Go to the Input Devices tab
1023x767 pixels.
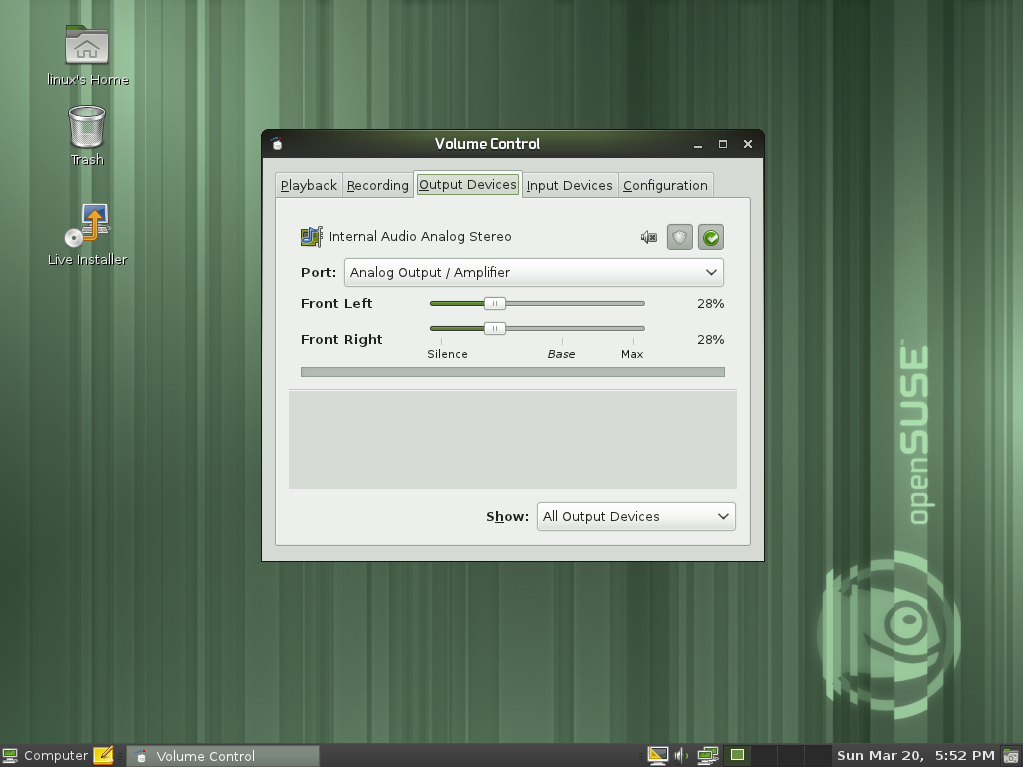click(569, 185)
